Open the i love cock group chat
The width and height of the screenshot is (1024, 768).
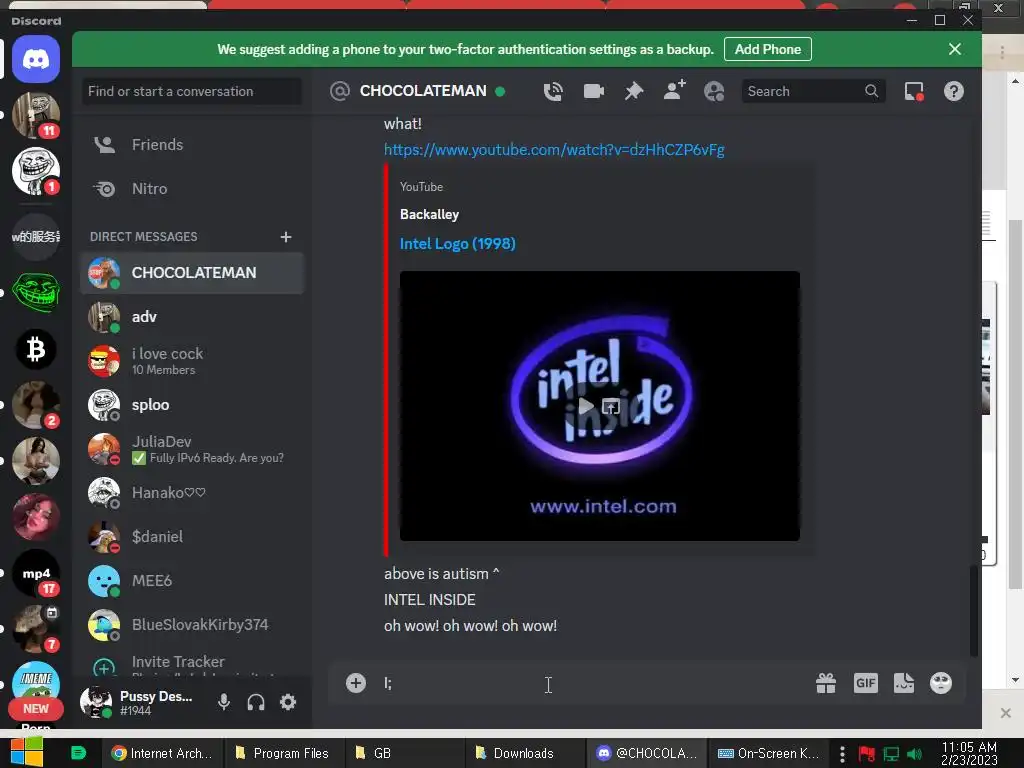point(192,361)
